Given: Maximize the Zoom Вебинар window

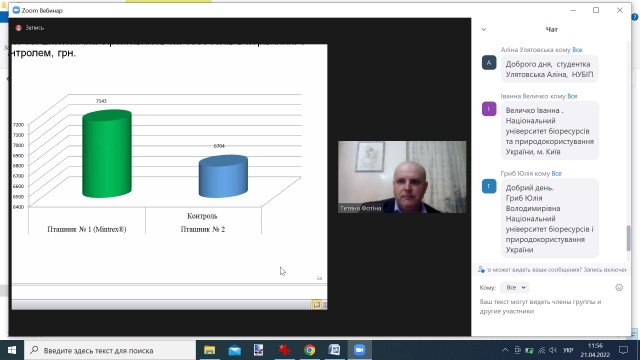Looking at the screenshot, I should 596,10.
